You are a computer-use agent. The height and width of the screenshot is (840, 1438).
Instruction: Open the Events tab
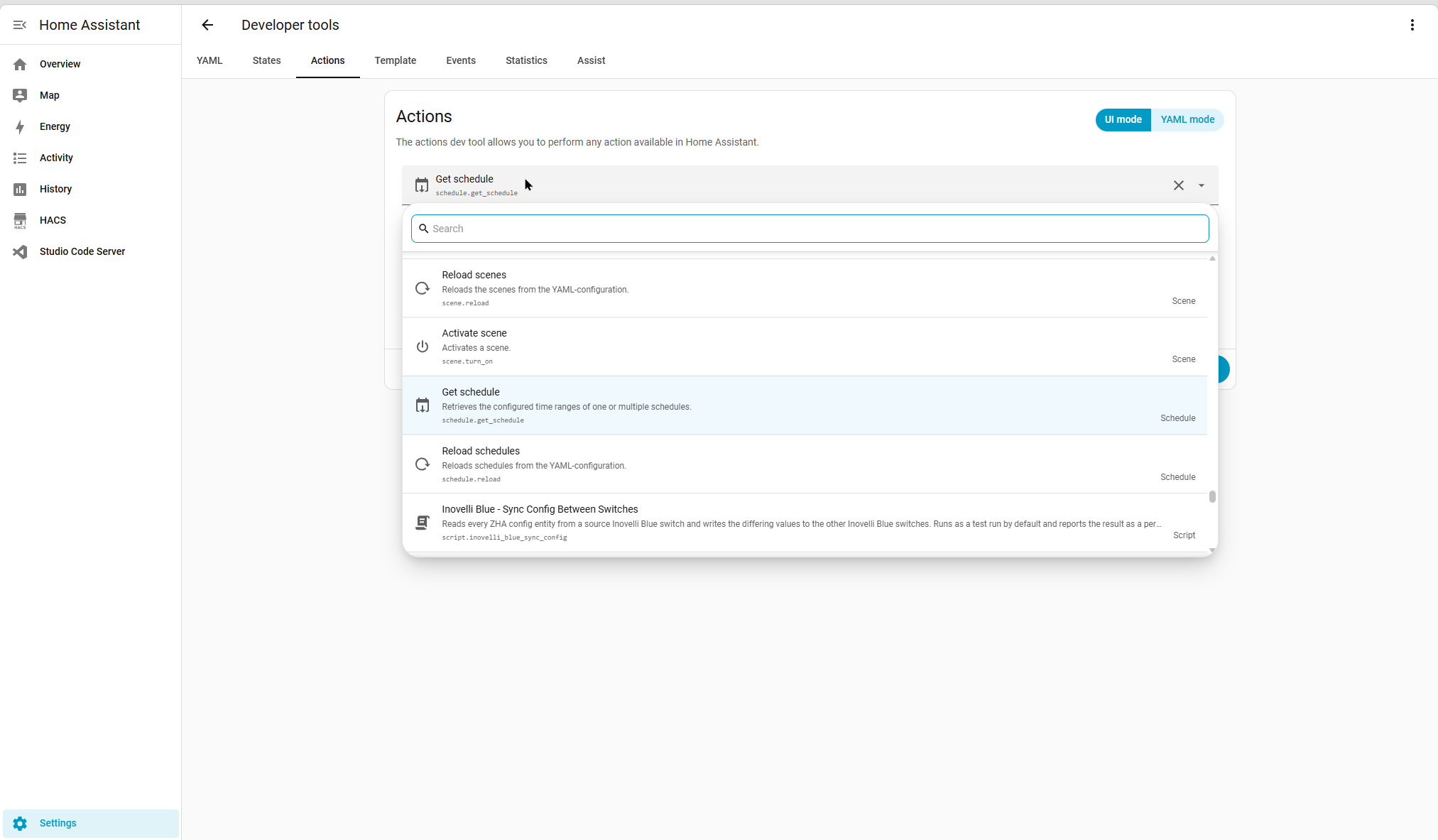pos(461,60)
